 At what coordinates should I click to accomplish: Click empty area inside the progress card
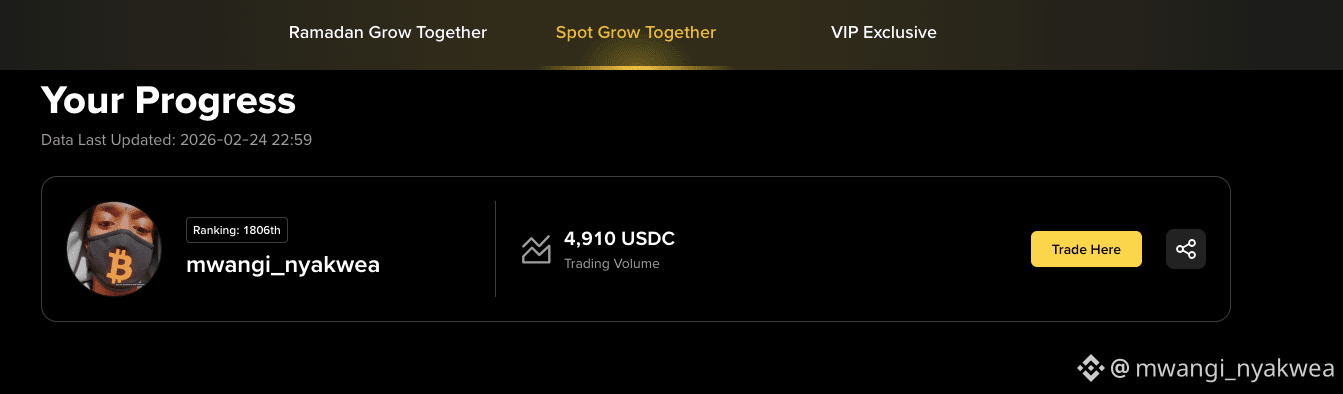coord(850,249)
